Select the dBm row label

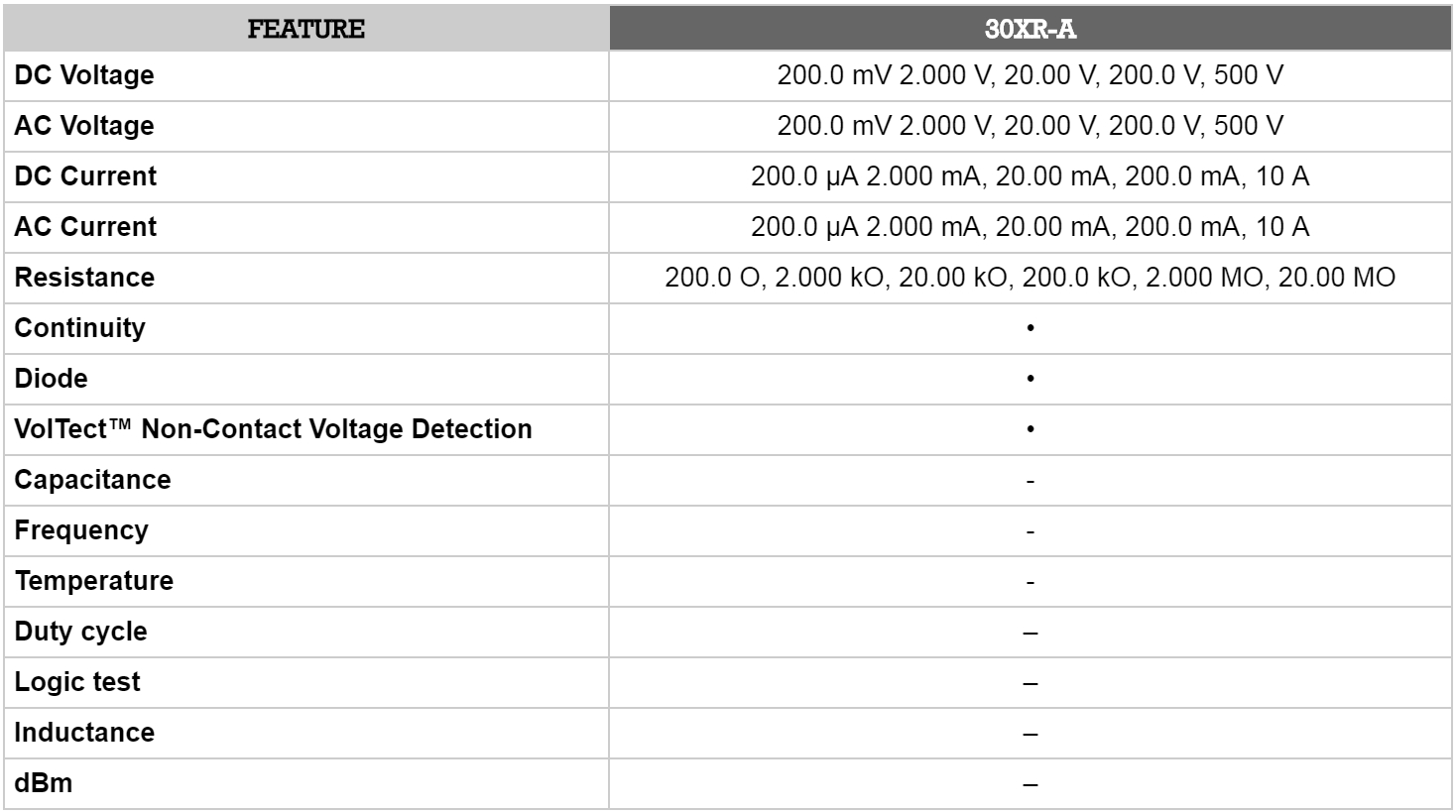44,783
